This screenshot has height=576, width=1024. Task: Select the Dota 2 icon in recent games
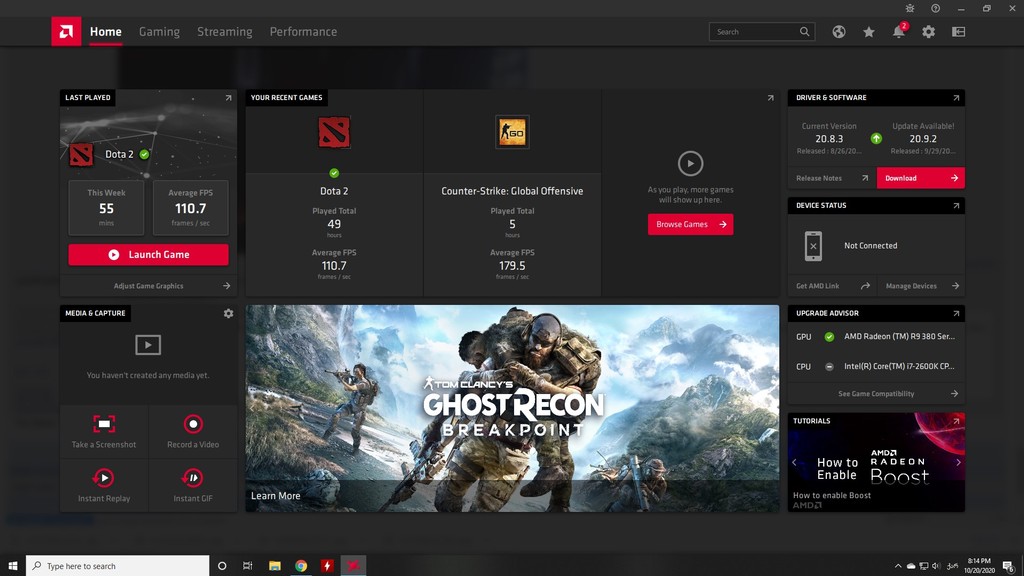point(334,132)
